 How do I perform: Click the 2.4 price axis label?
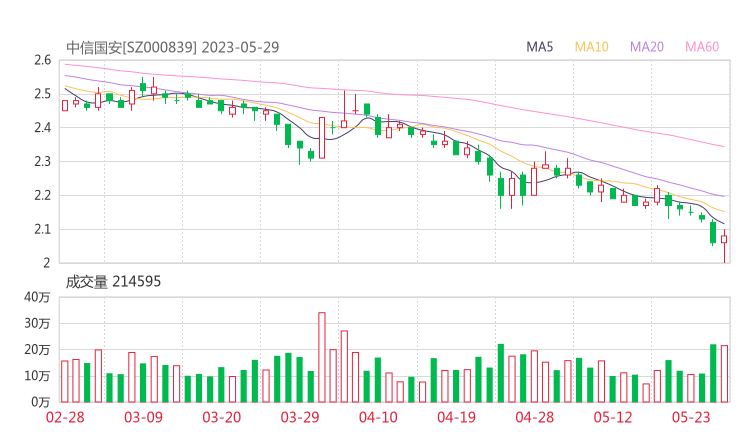[42, 127]
